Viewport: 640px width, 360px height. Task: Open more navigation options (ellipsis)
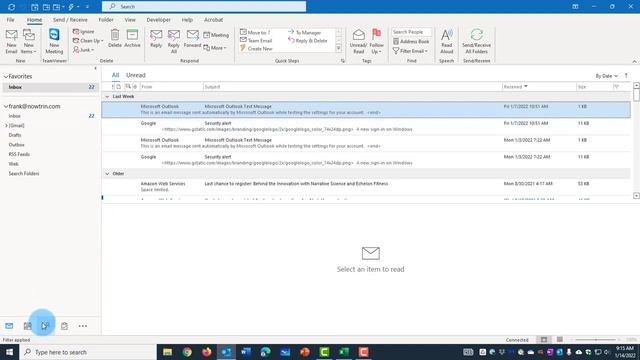(x=82, y=326)
